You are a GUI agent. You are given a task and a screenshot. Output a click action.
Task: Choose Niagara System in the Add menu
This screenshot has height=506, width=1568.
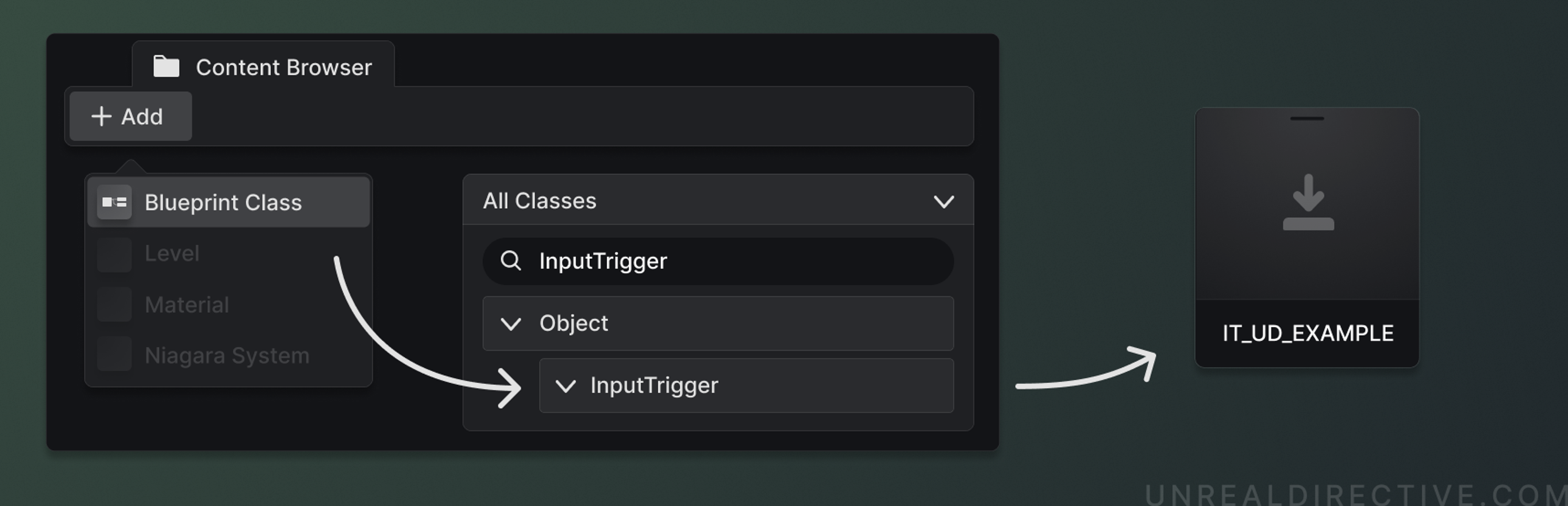(x=227, y=355)
